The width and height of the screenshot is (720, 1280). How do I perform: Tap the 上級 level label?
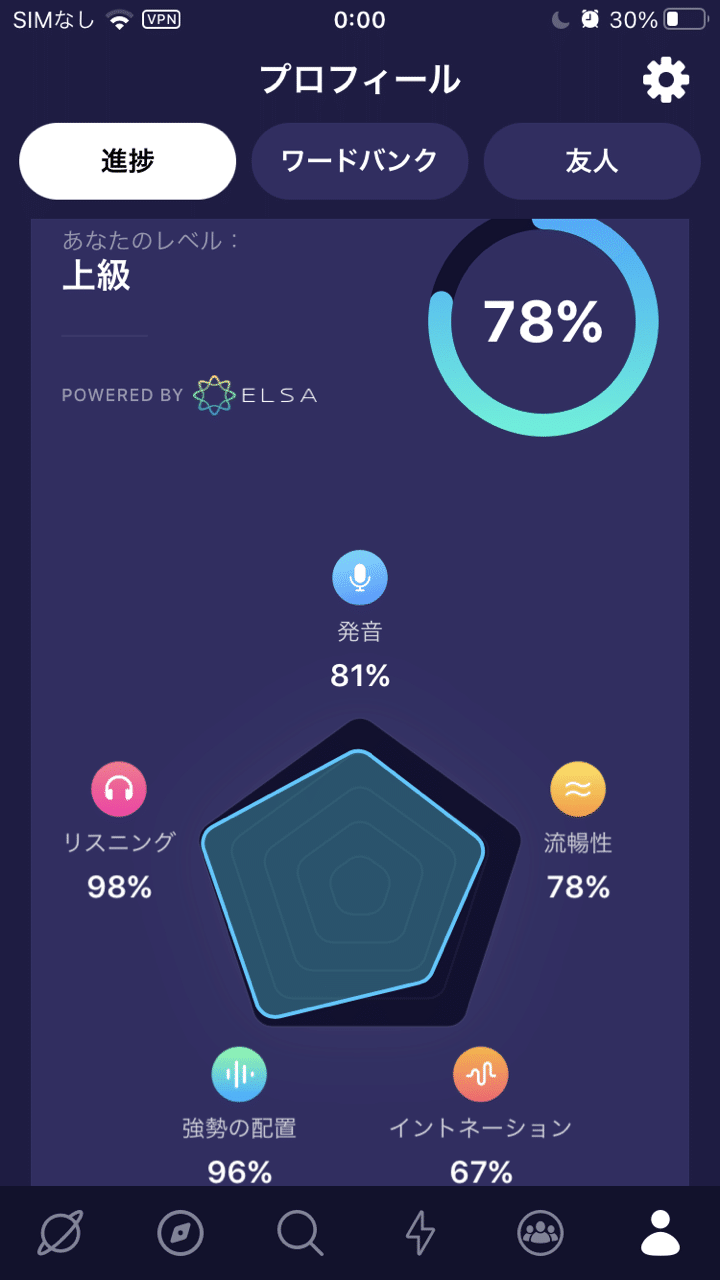96,276
